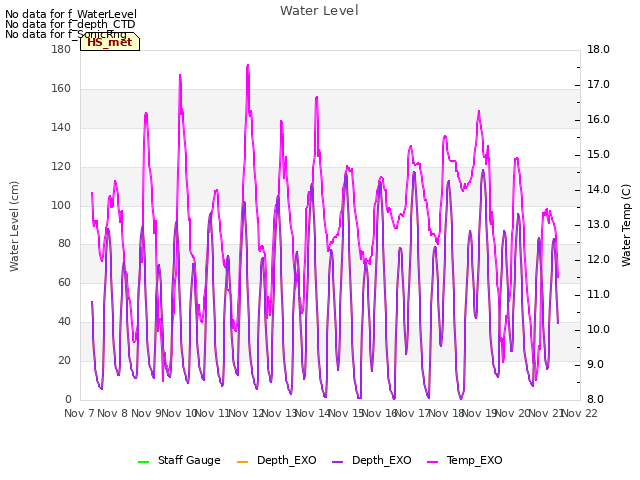Click the Nov 7 x-axis tick label
The image size is (640, 480).
tap(79, 413)
